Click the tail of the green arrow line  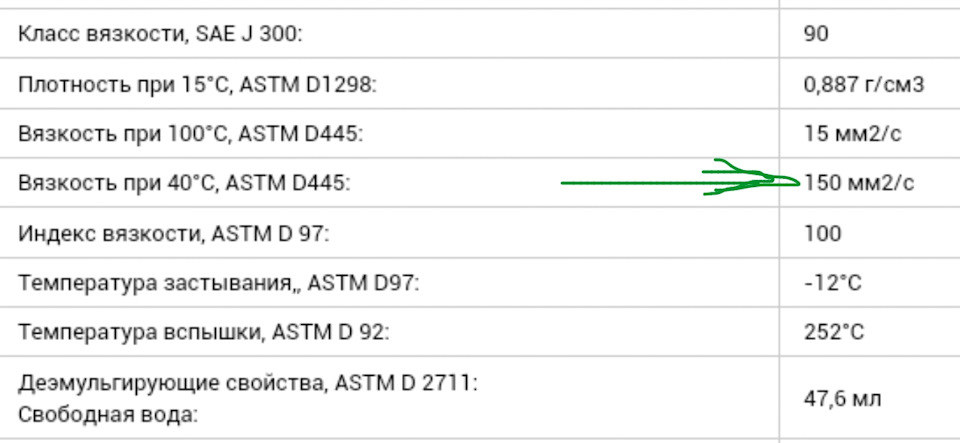(564, 183)
